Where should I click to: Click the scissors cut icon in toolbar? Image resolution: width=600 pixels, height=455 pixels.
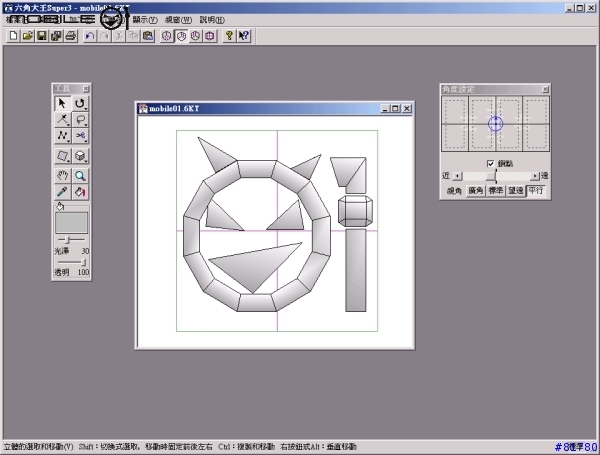click(x=119, y=36)
